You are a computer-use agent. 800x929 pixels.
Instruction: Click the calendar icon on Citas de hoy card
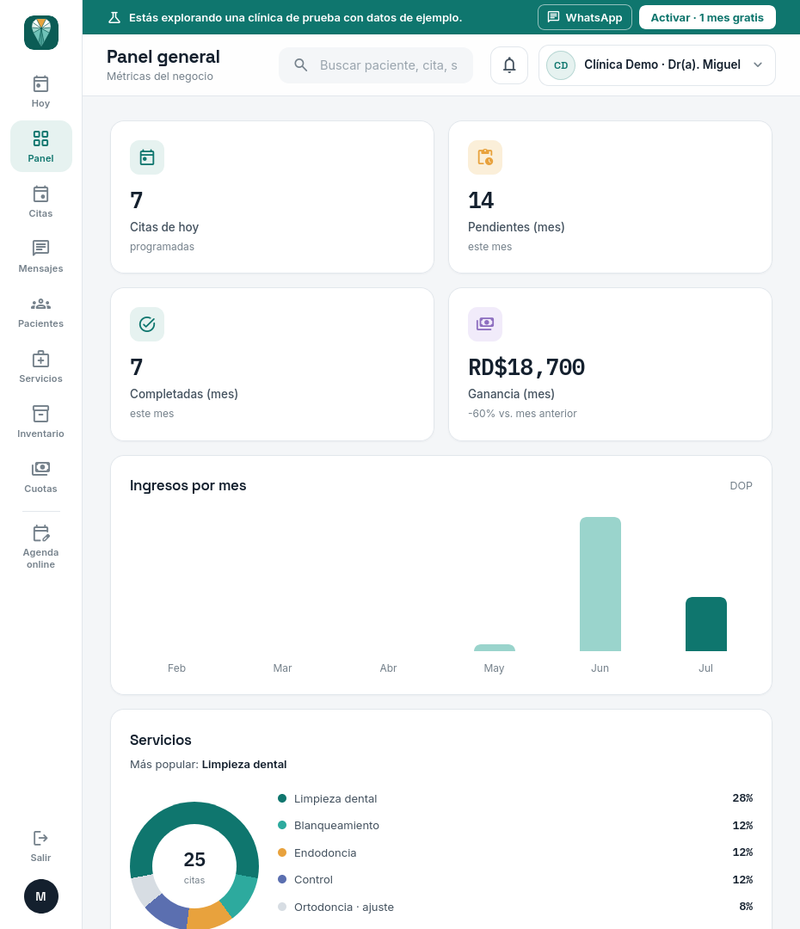click(x=147, y=158)
